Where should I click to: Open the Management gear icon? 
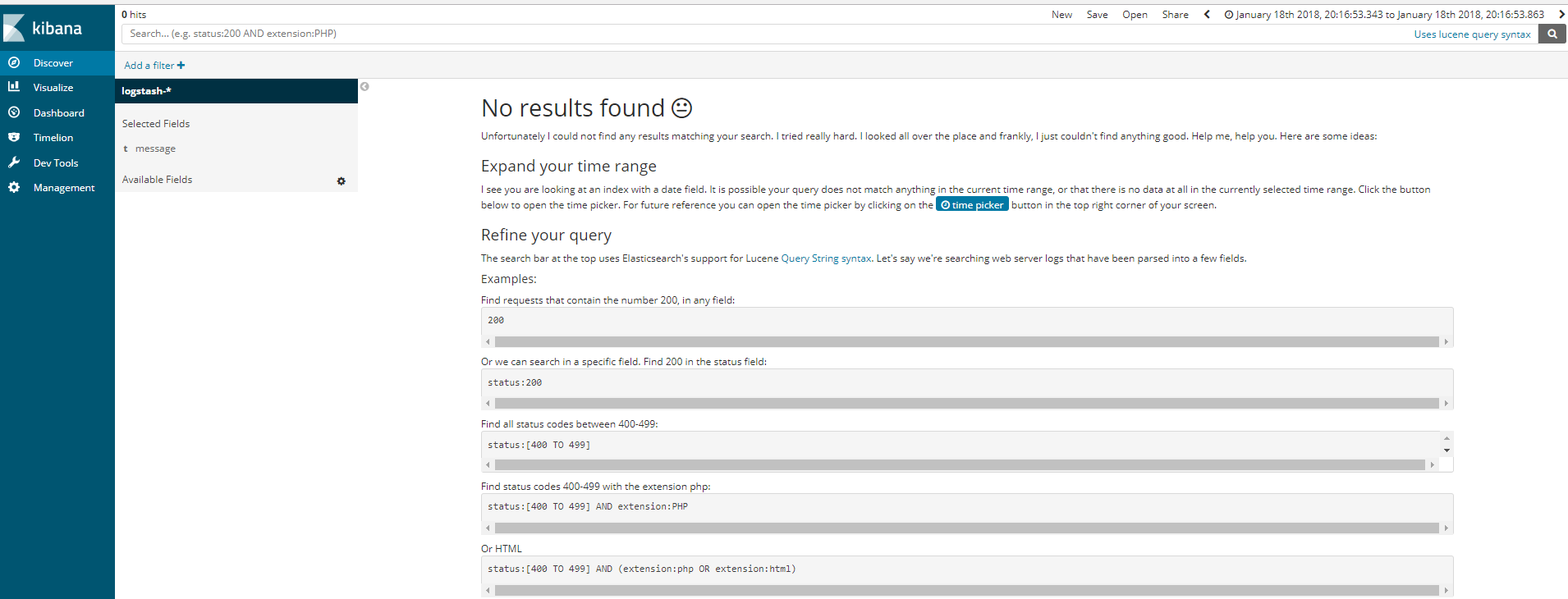pyautogui.click(x=14, y=187)
